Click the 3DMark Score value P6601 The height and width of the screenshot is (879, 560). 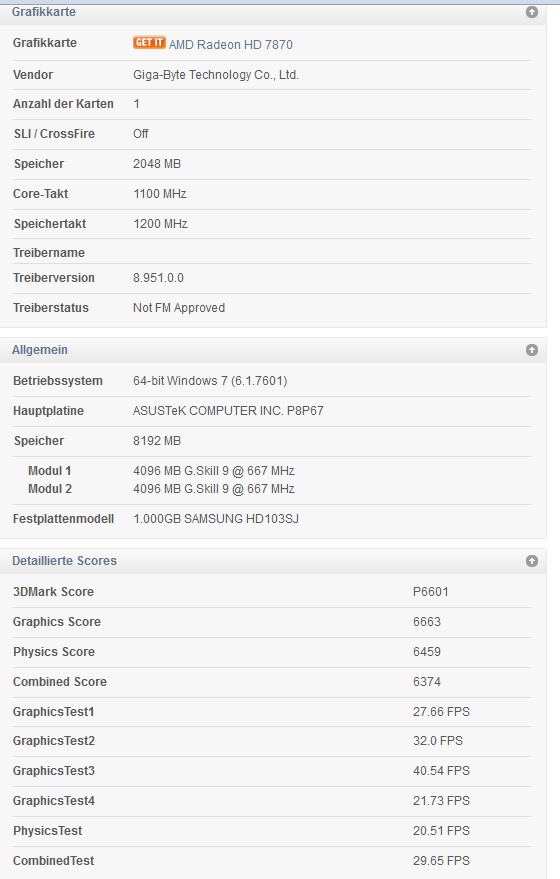click(431, 591)
